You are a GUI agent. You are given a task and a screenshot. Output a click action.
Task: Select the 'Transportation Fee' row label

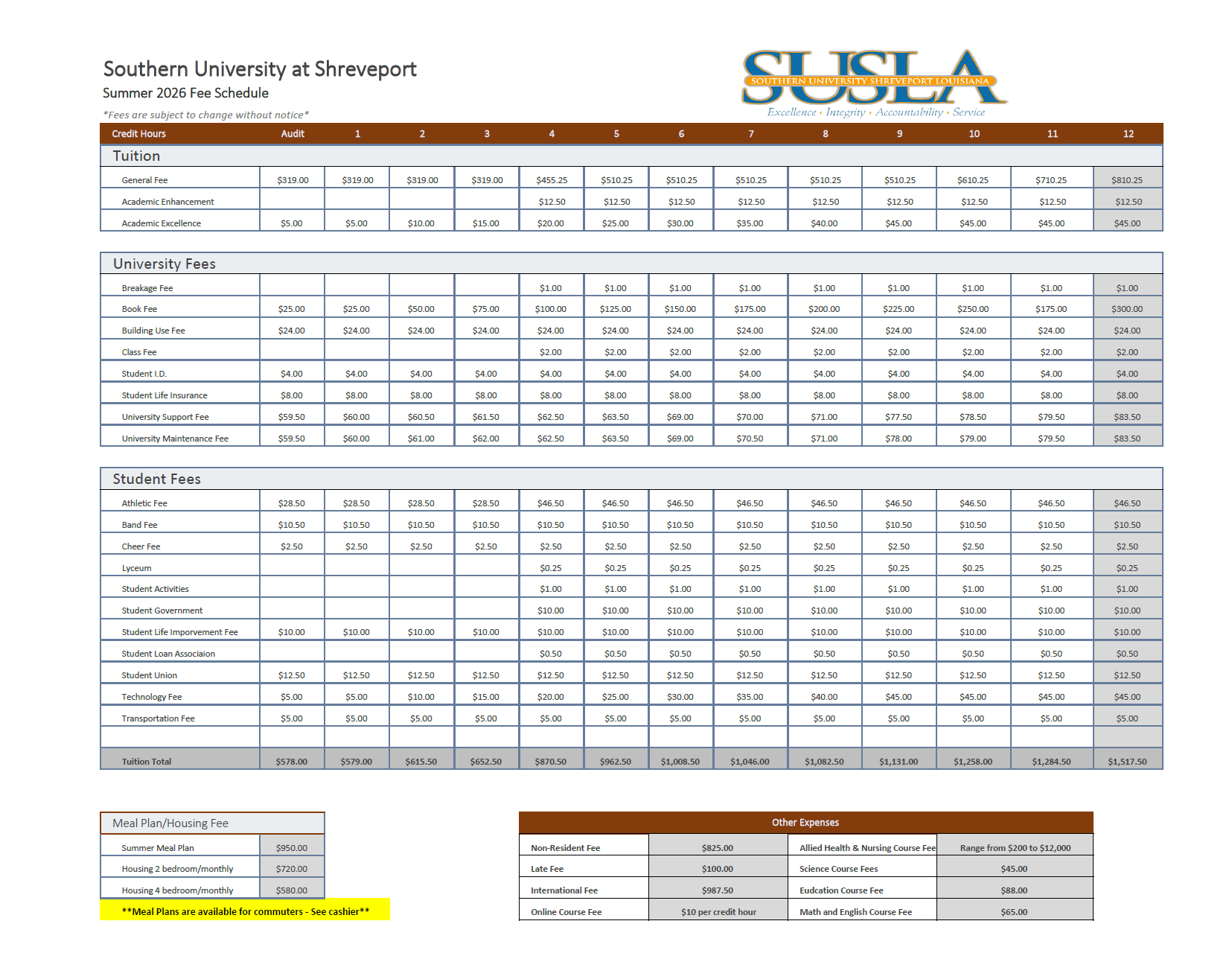(x=158, y=718)
